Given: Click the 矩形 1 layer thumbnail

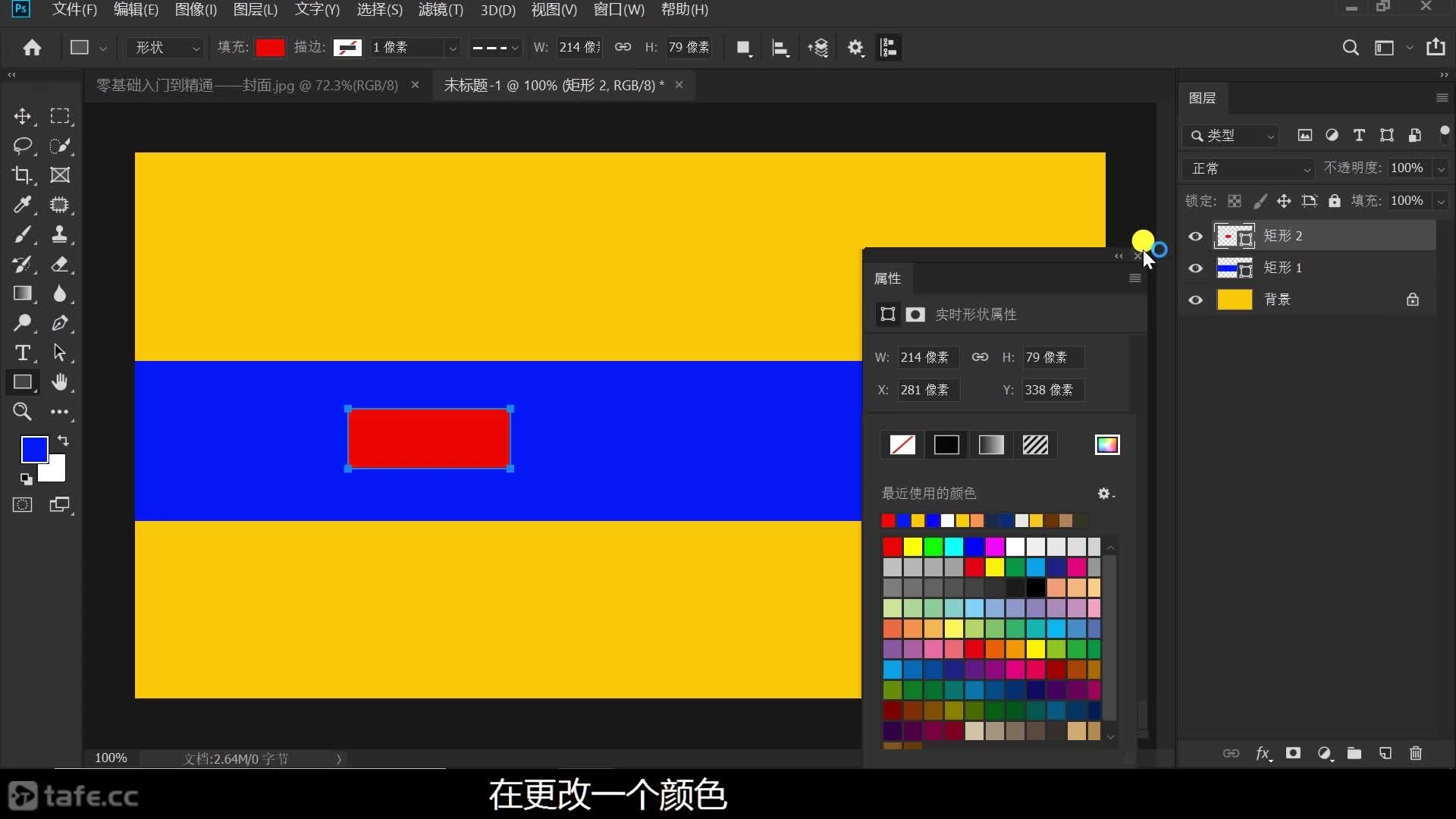Looking at the screenshot, I should pyautogui.click(x=1234, y=268).
